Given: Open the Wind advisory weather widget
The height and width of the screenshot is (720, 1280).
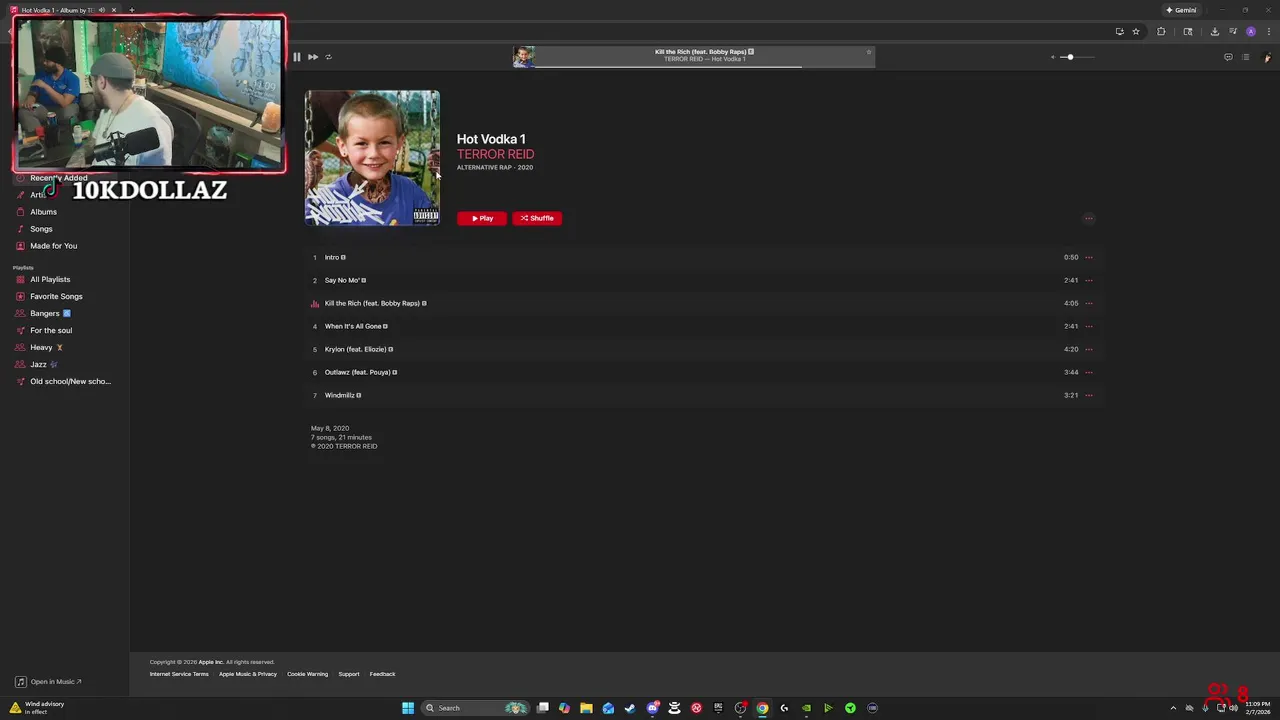Looking at the screenshot, I should pyautogui.click(x=38, y=708).
